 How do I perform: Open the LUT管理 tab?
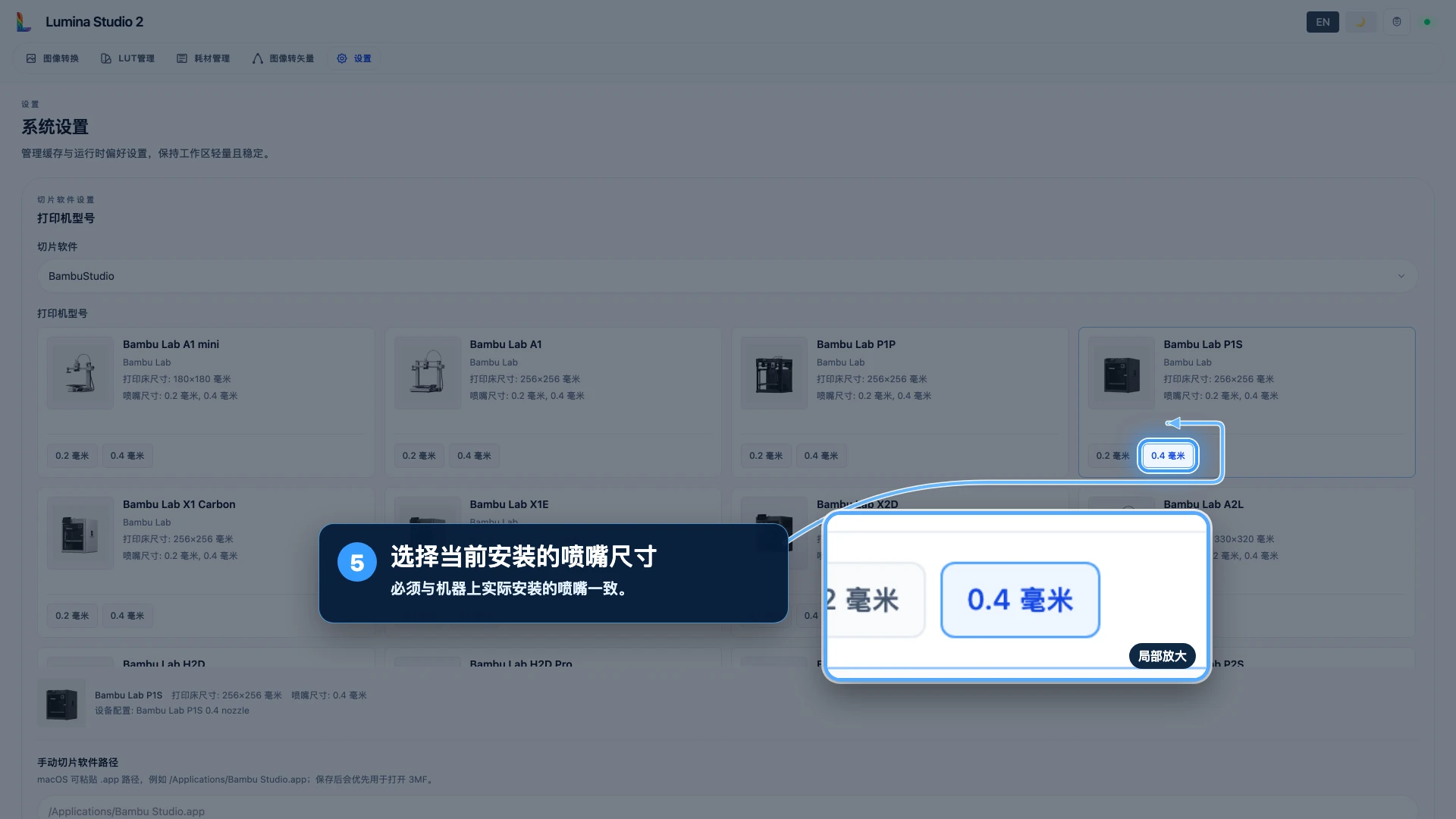[127, 58]
